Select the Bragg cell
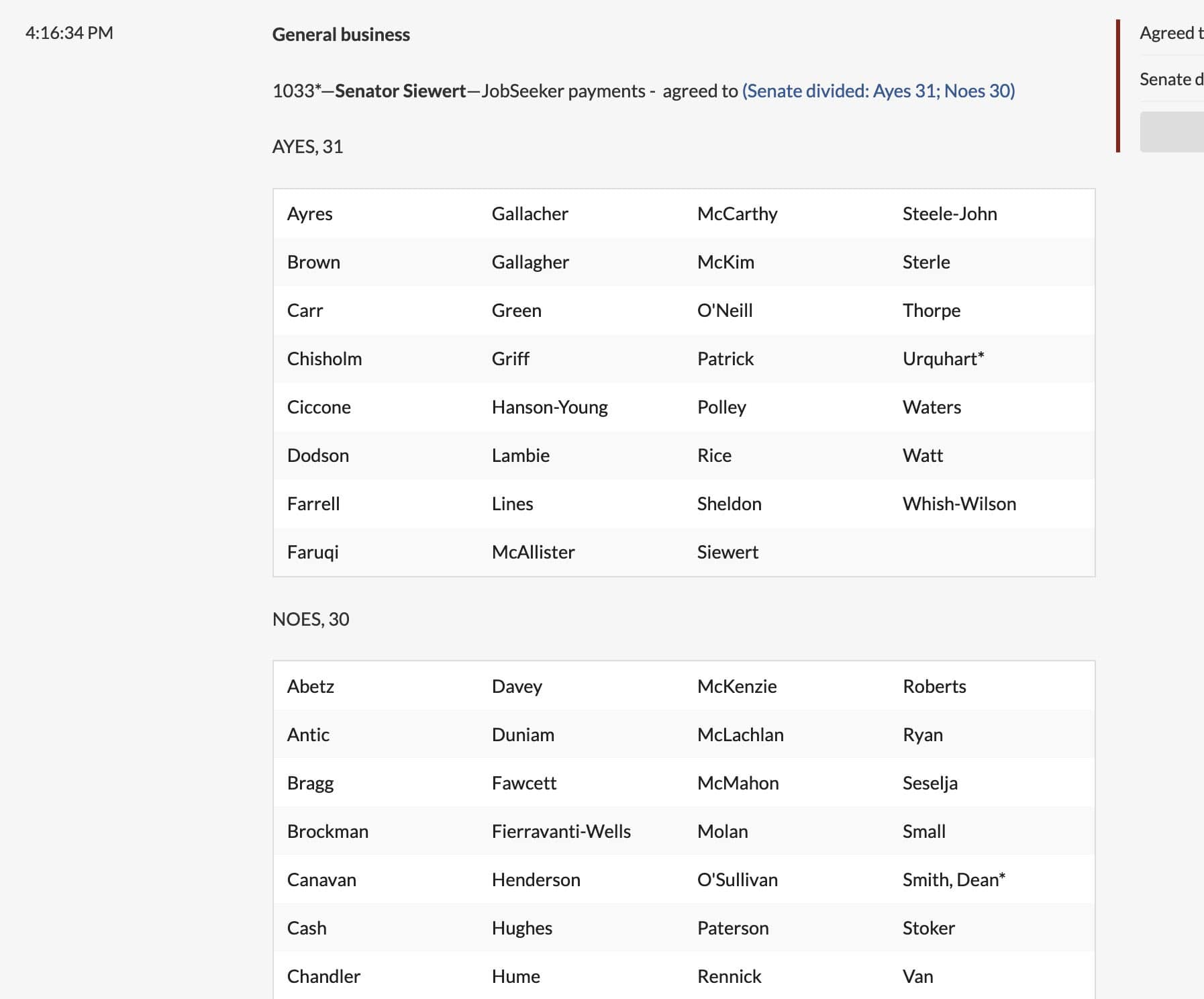1204x999 pixels. click(x=376, y=783)
